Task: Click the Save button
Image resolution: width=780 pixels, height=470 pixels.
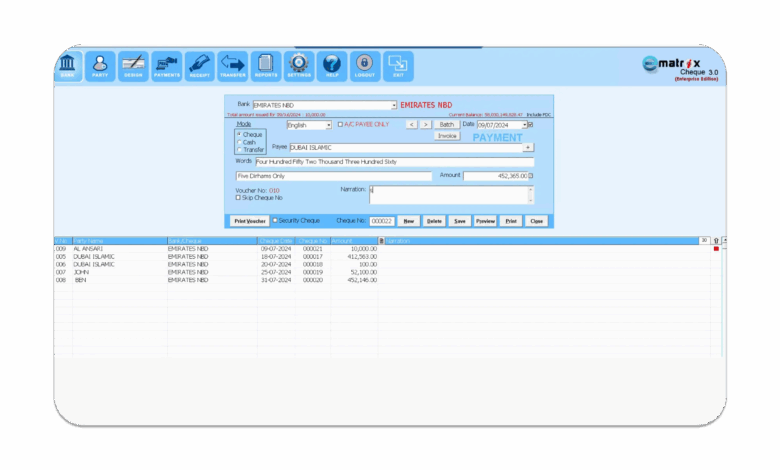Action: (x=460, y=221)
